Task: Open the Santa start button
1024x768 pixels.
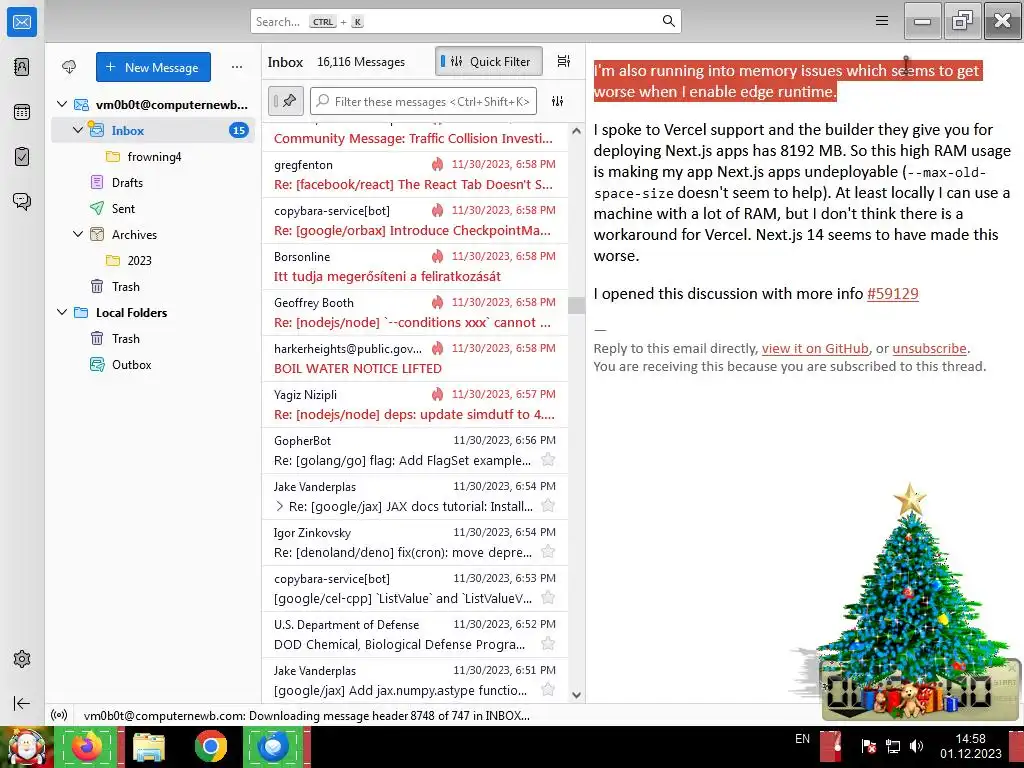Action: pyautogui.click(x=26, y=746)
